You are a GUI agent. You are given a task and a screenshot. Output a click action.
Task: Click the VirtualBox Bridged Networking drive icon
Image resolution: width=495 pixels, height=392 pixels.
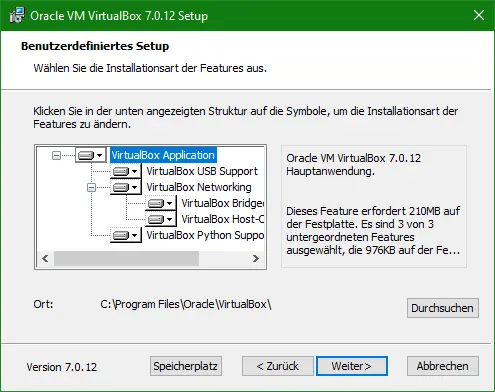pyautogui.click(x=161, y=203)
